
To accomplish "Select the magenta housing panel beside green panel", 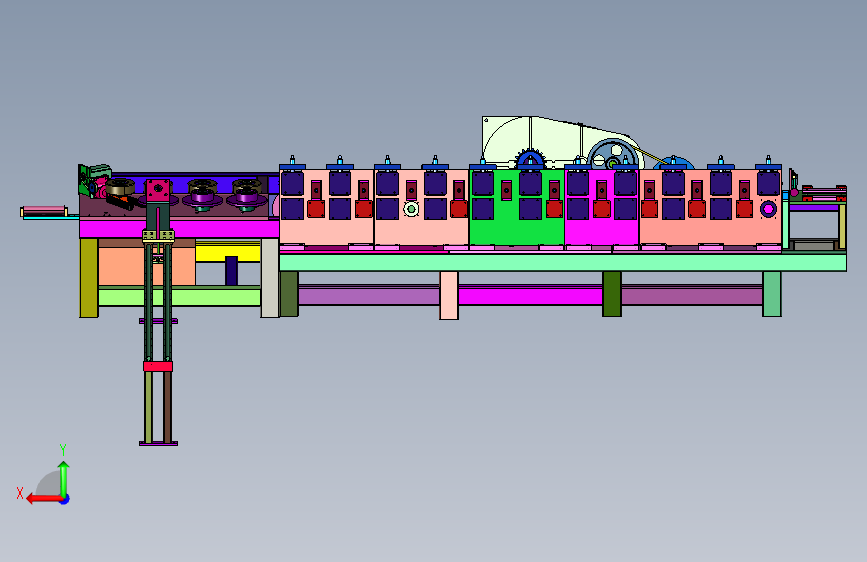I will click(x=602, y=208).
